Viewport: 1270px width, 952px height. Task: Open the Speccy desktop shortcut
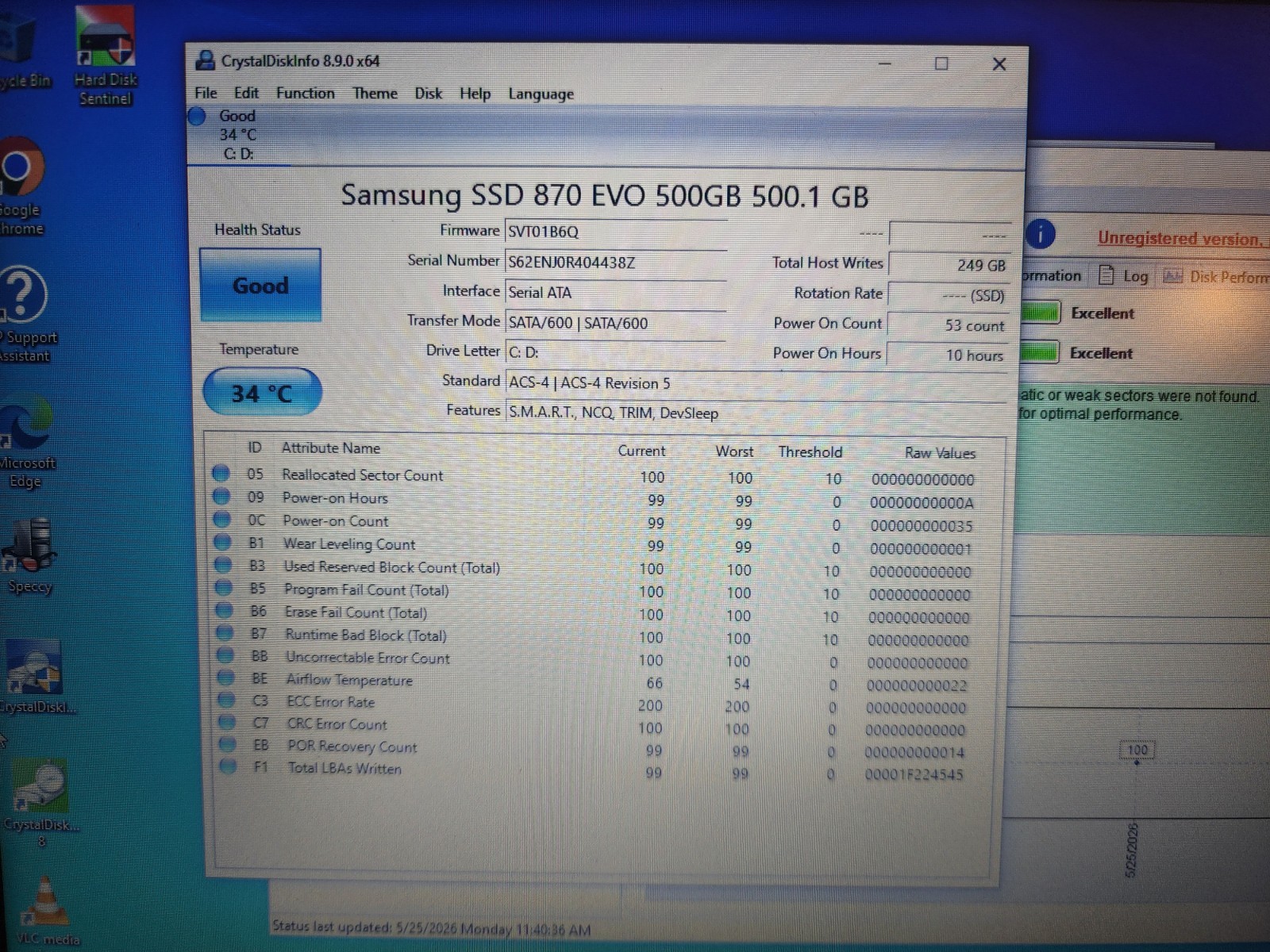(x=30, y=555)
